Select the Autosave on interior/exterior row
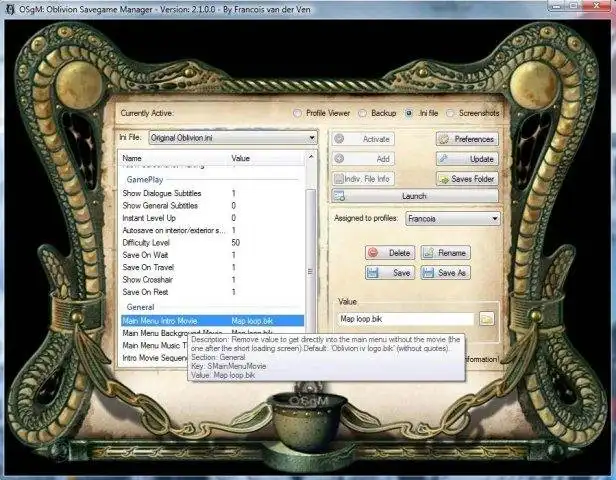616x480 pixels. point(213,230)
